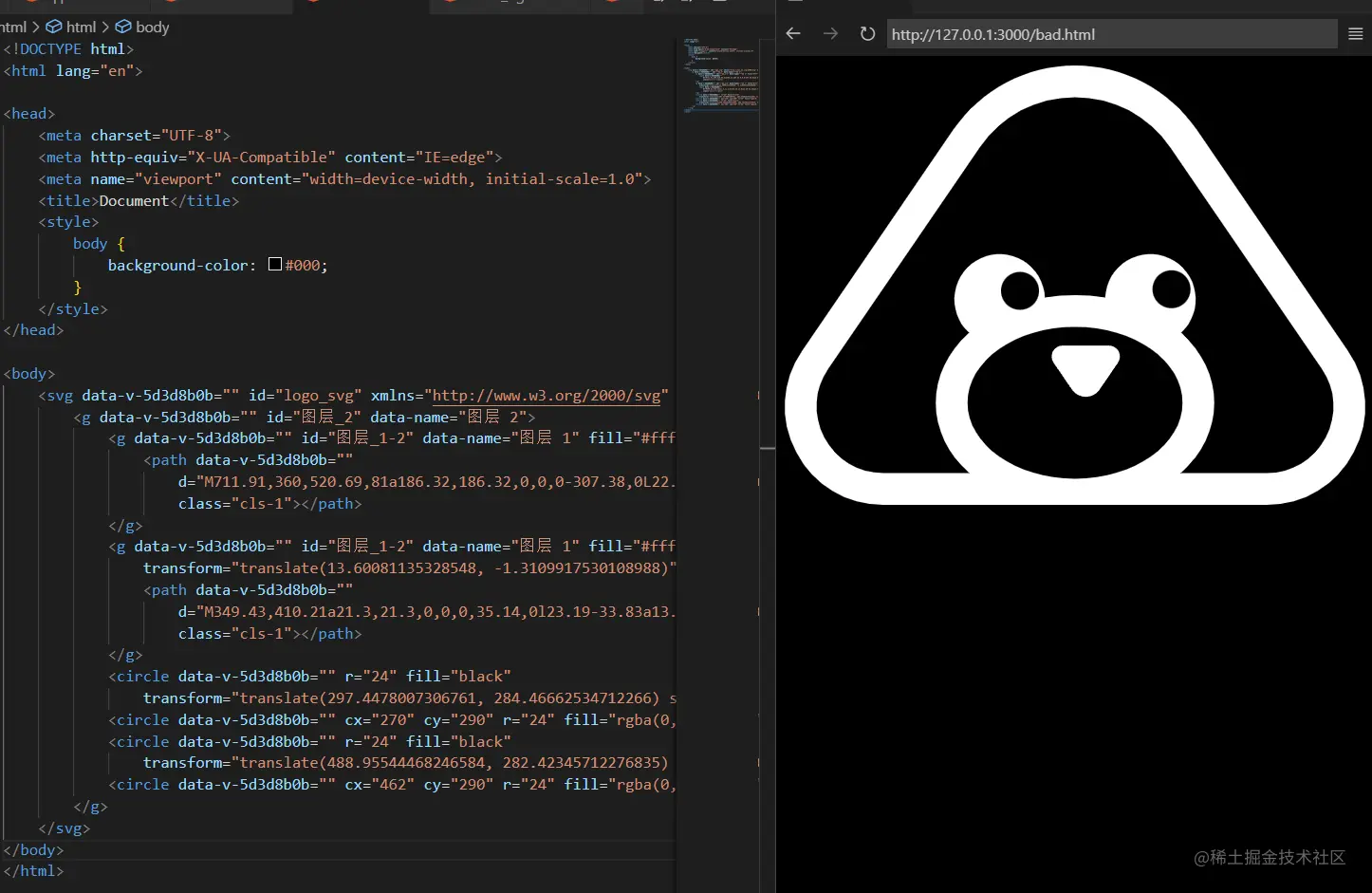Click the path data starting M711.91,360
The image size is (1372, 893).
[x=427, y=482]
